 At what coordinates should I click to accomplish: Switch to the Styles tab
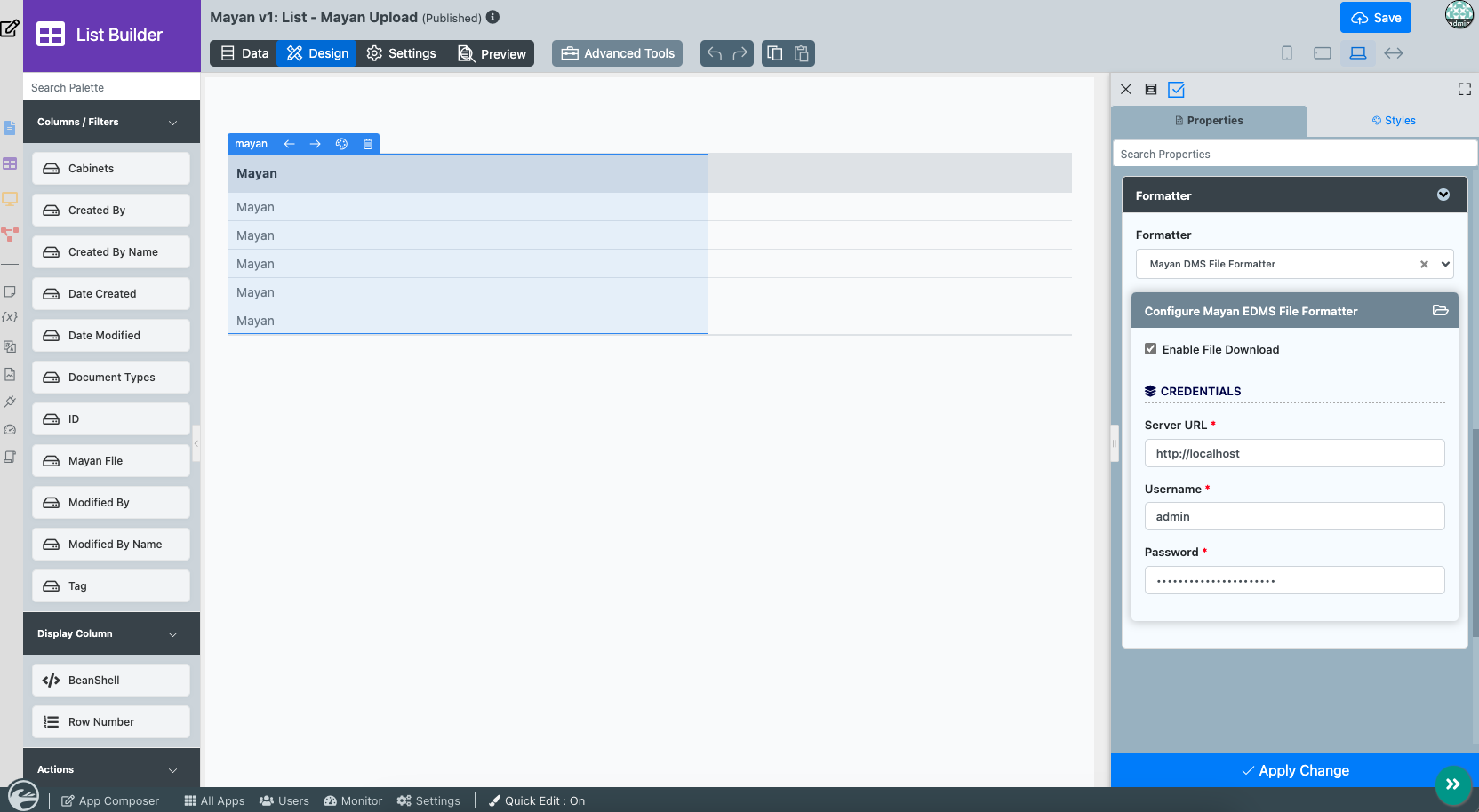pos(1393,121)
